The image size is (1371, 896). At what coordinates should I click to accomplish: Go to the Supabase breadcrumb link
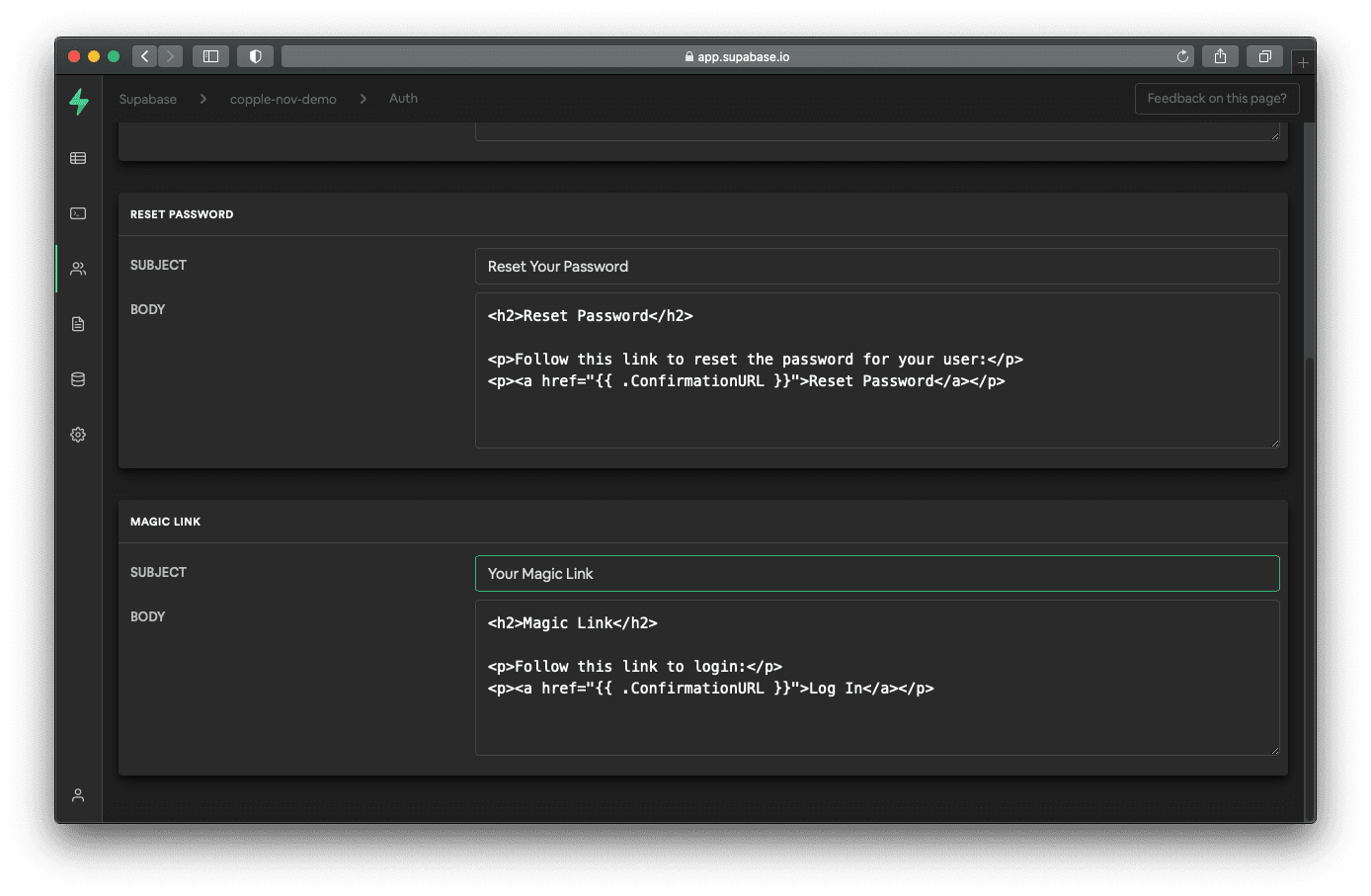148,99
